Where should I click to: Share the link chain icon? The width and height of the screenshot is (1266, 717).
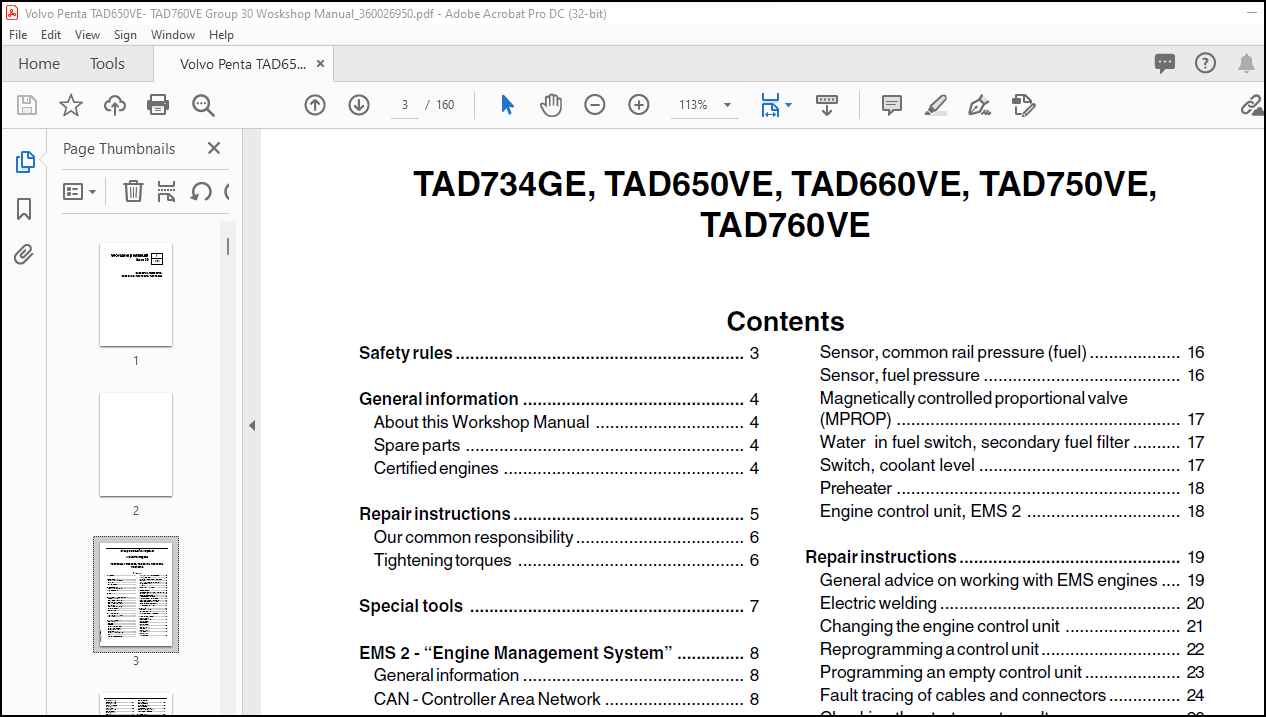1251,105
